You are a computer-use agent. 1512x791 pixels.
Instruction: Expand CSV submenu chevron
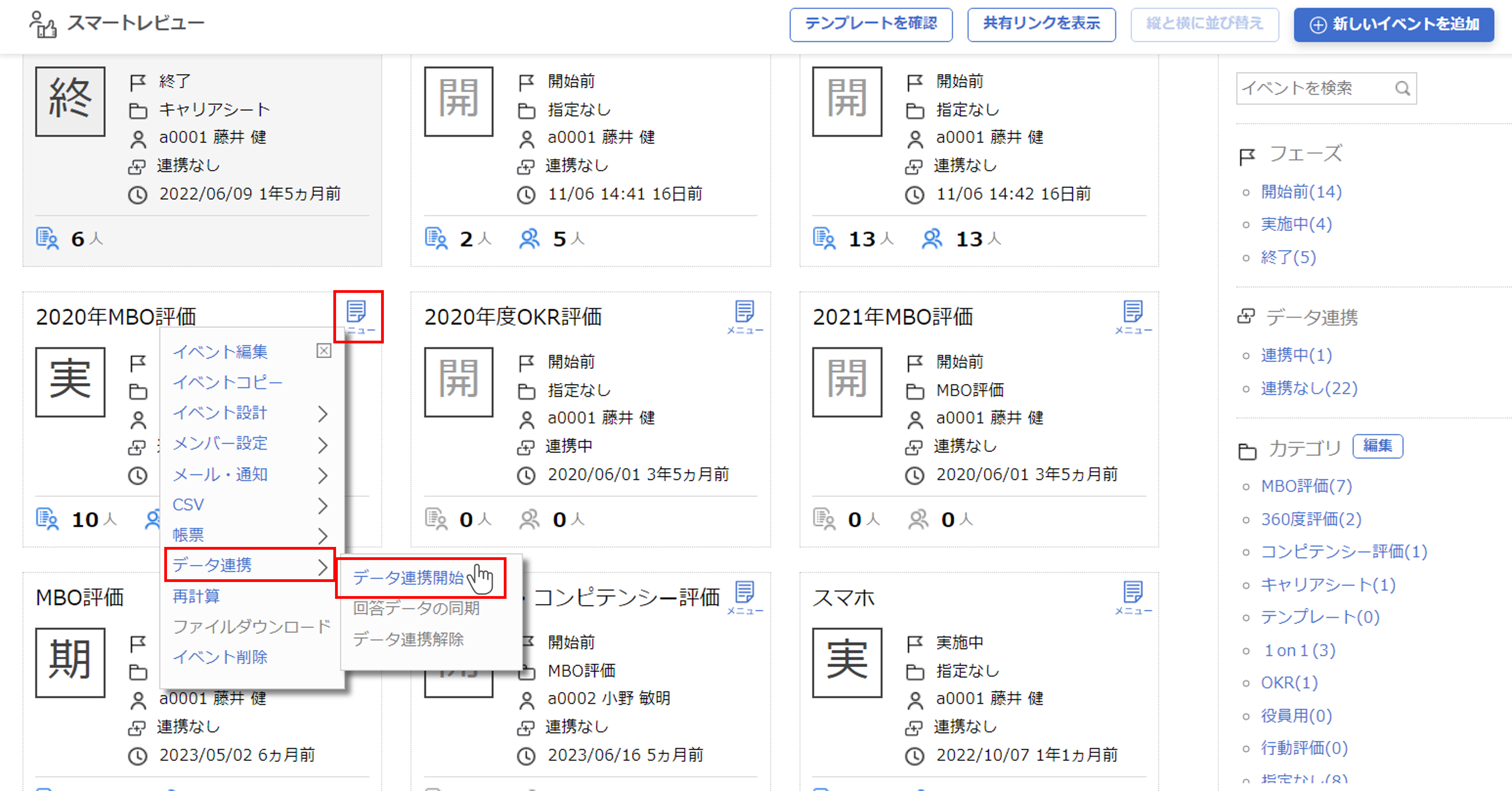(322, 505)
